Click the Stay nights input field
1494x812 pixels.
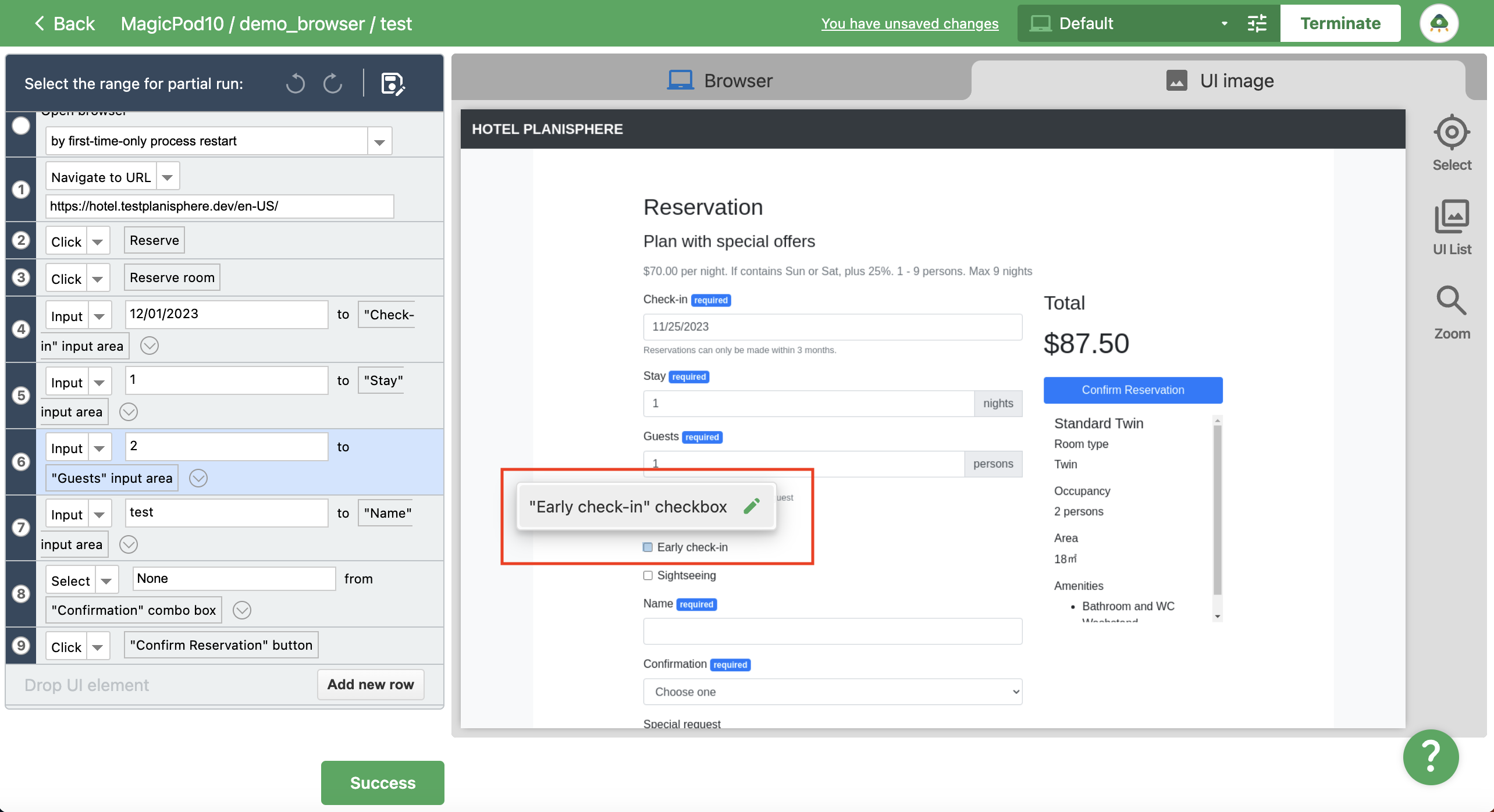[x=809, y=404]
